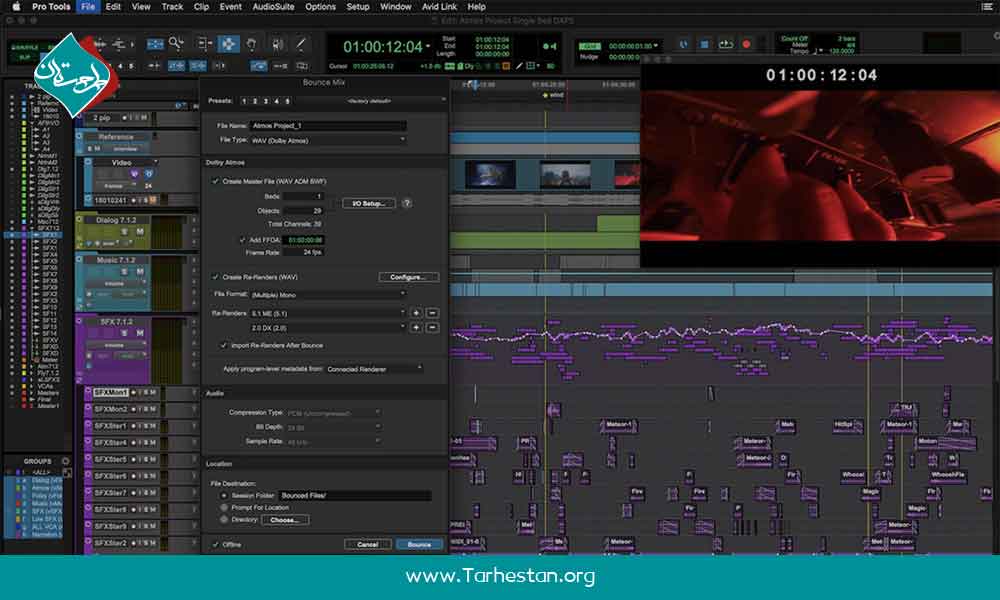
Task: Mute the Dialog 7.1.2 track
Action: click(140, 231)
